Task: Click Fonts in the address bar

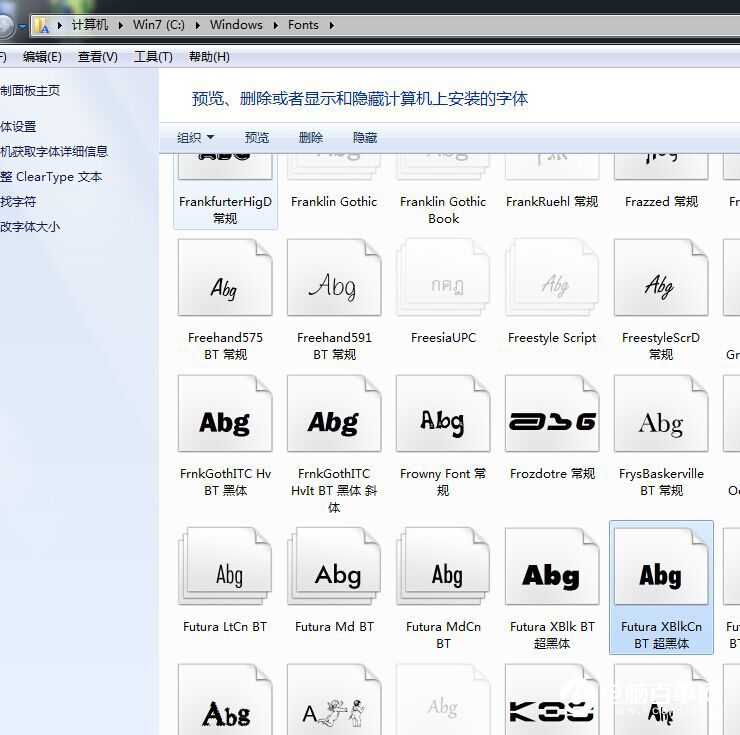Action: (303, 25)
